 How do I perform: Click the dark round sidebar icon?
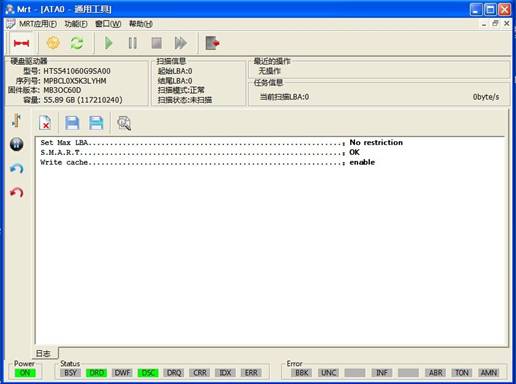[17, 144]
